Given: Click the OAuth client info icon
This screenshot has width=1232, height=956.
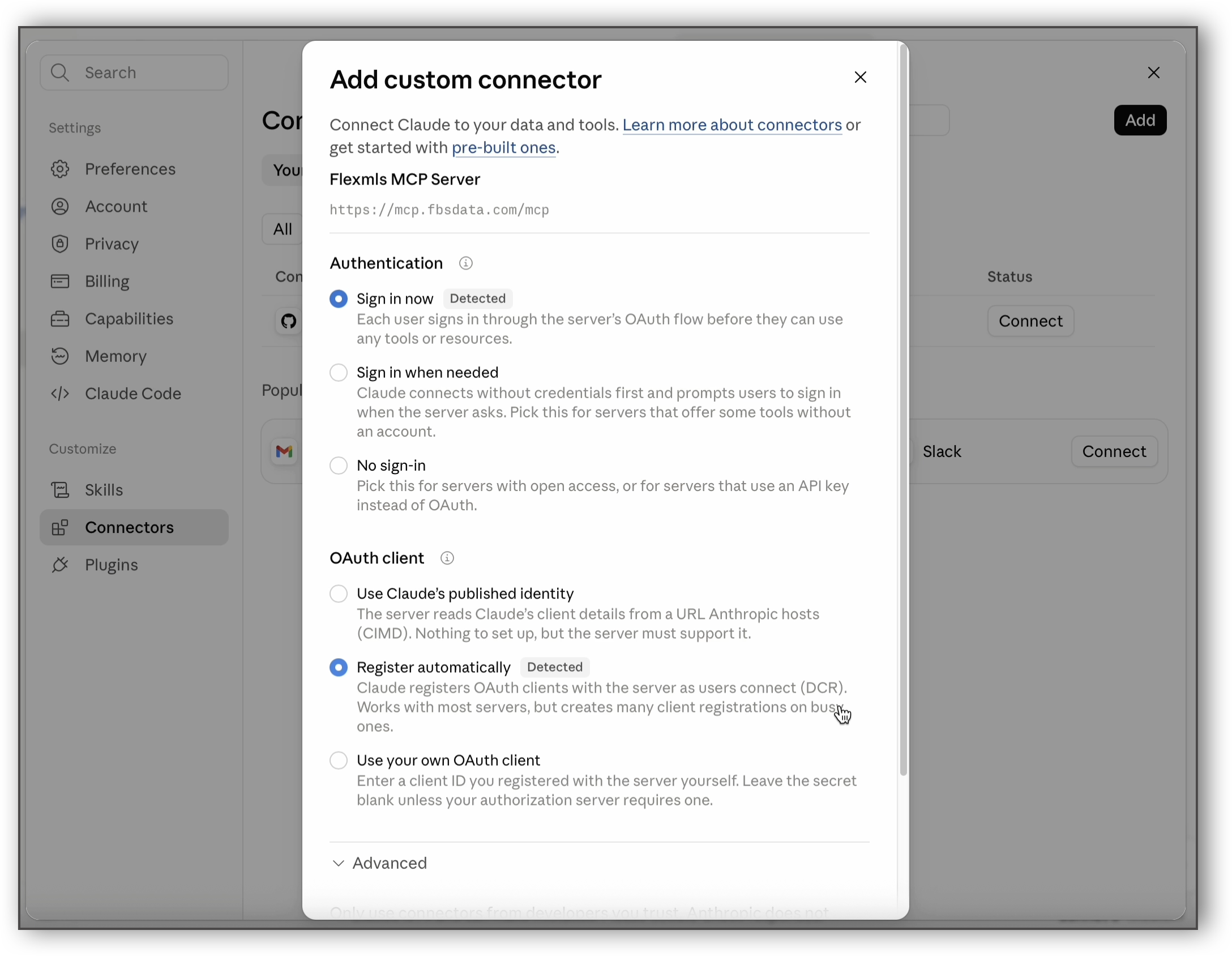Looking at the screenshot, I should (x=447, y=558).
